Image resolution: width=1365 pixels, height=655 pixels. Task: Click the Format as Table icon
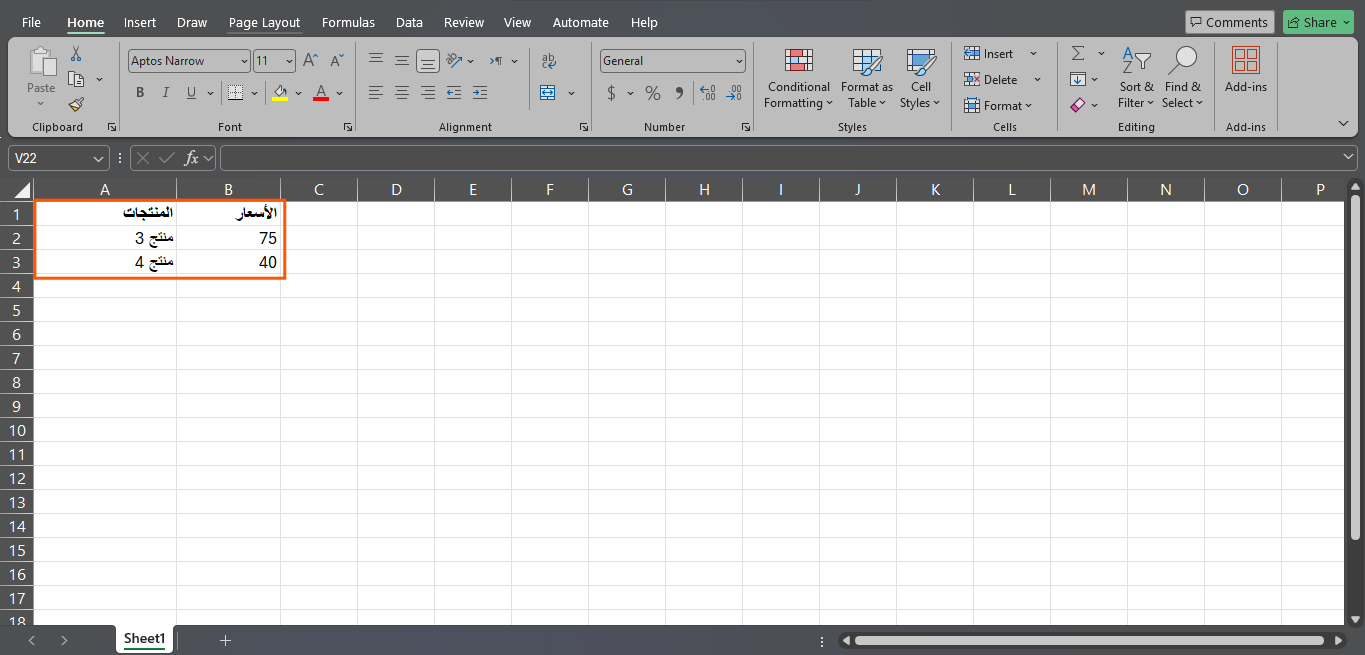866,80
